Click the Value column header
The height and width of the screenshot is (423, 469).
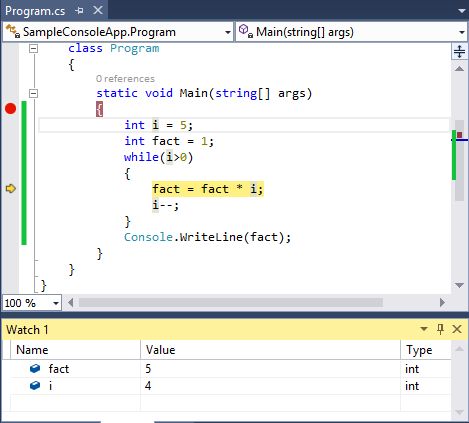[x=270, y=350]
